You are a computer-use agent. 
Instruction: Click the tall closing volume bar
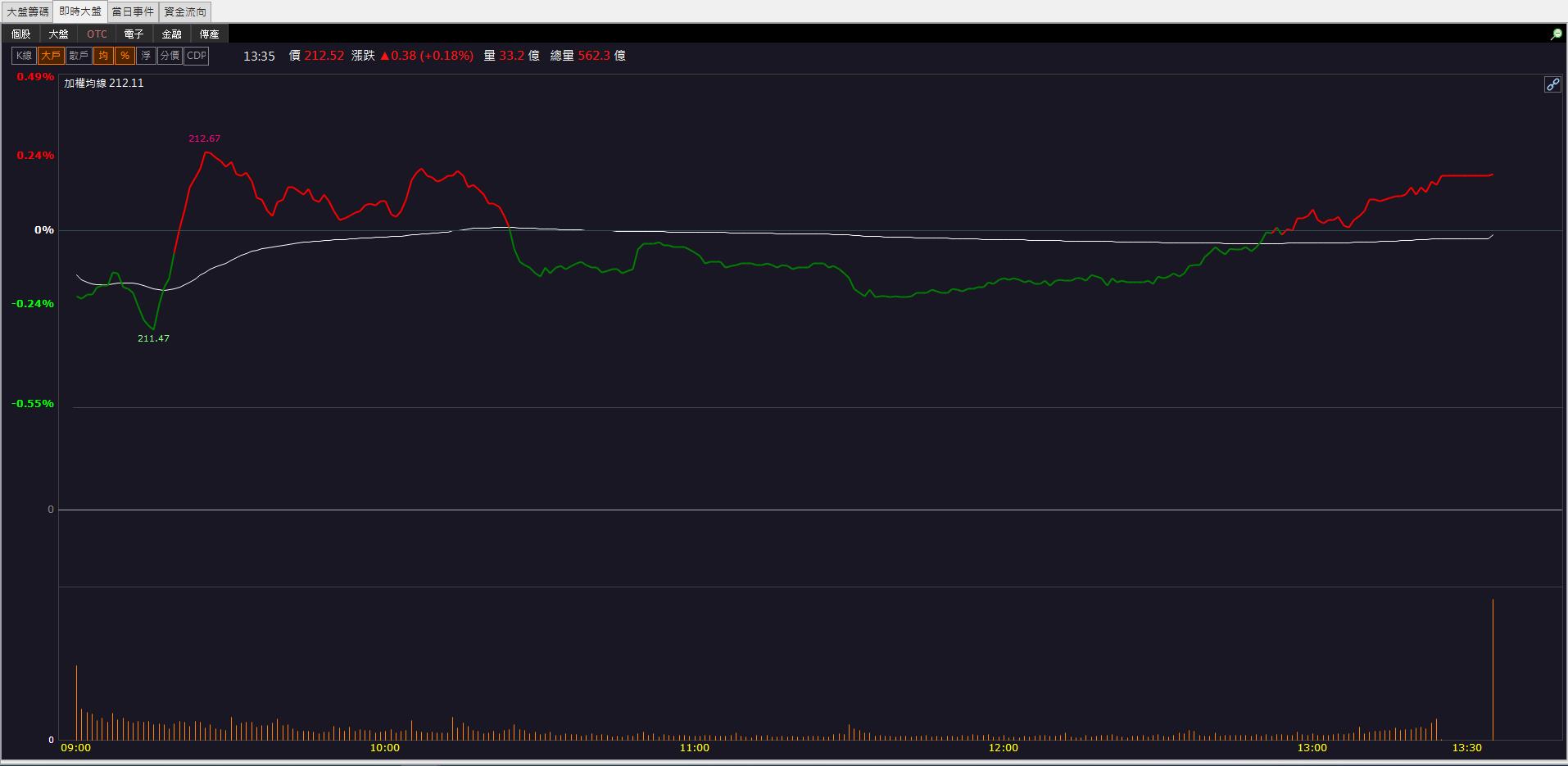click(x=1493, y=669)
